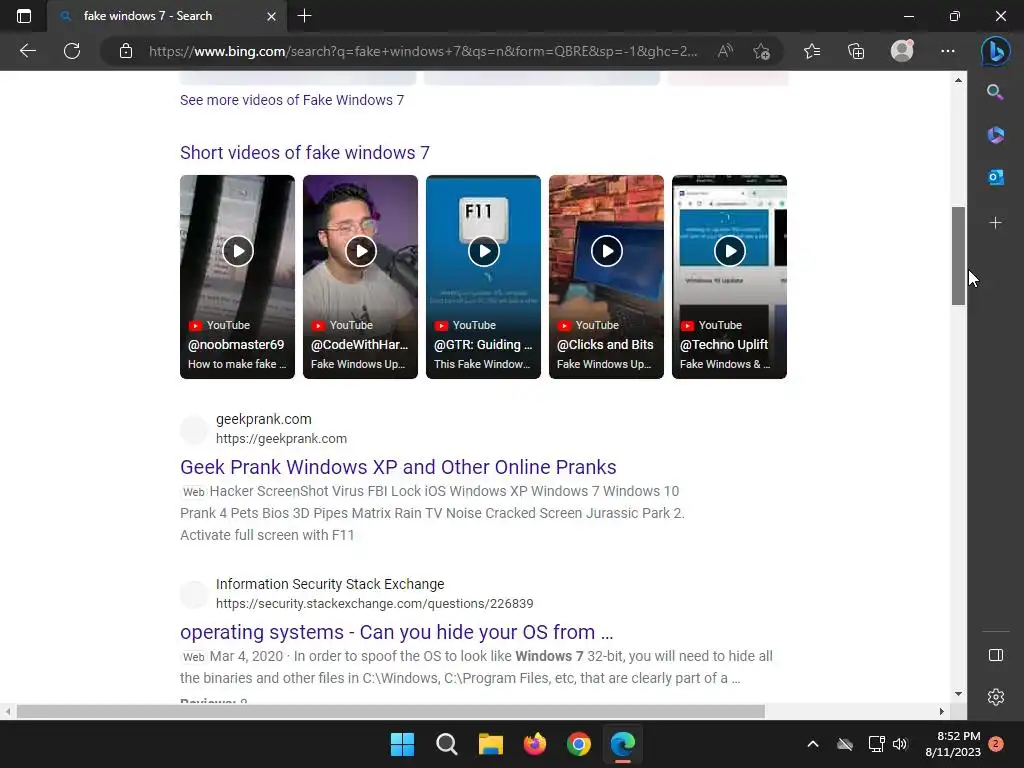Image resolution: width=1024 pixels, height=768 pixels.
Task: View site information lock icon
Action: [x=126, y=51]
